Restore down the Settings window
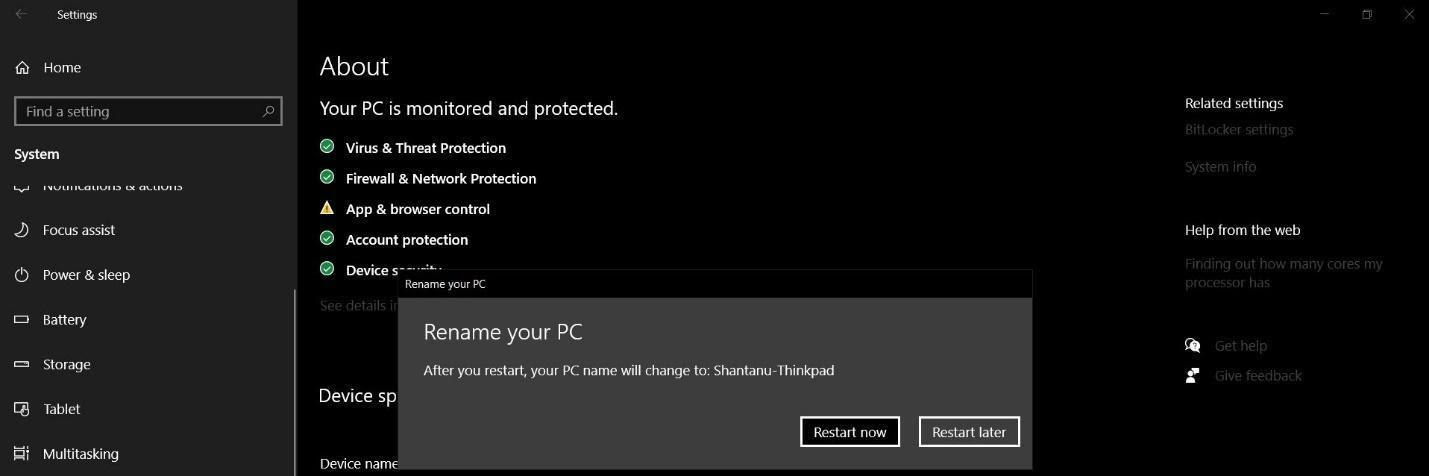Viewport: 1429px width, 476px height. click(x=1366, y=15)
